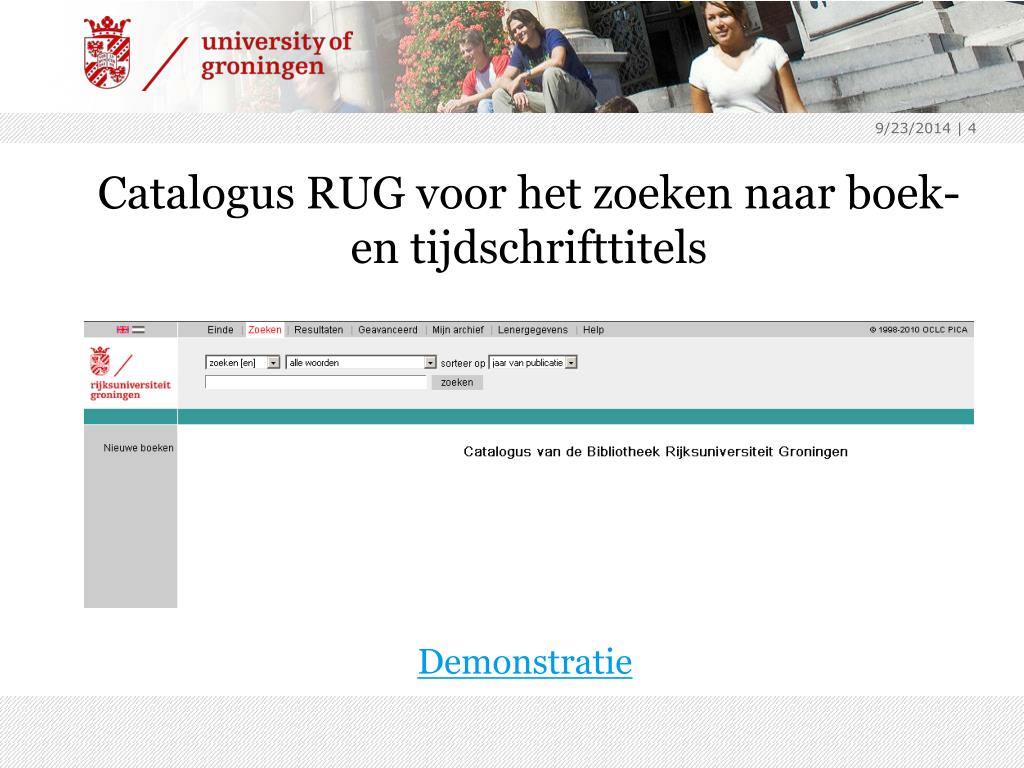This screenshot has width=1024, height=768.
Task: Switch catalogue language with the Dutch flag icon
Action: point(138,330)
